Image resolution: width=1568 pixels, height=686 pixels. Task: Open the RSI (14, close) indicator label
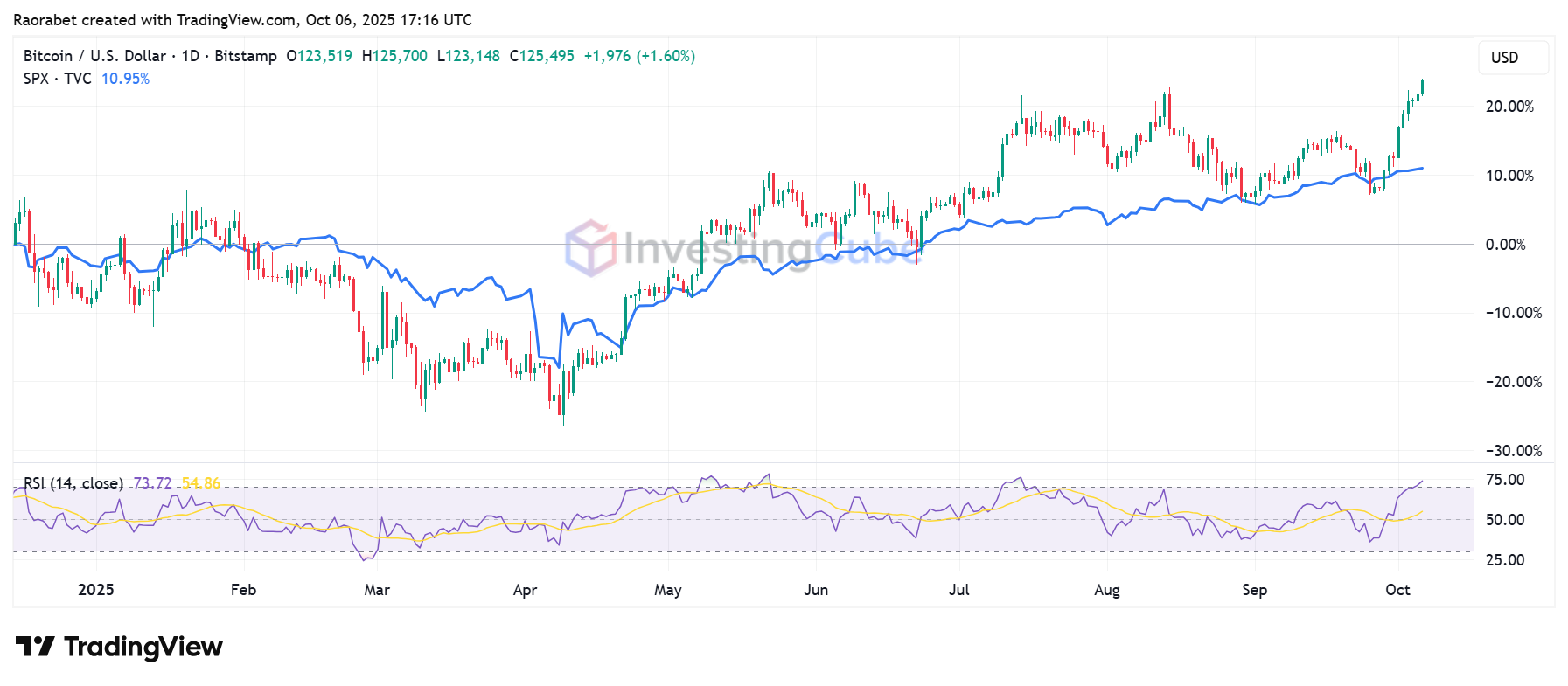pos(73,483)
